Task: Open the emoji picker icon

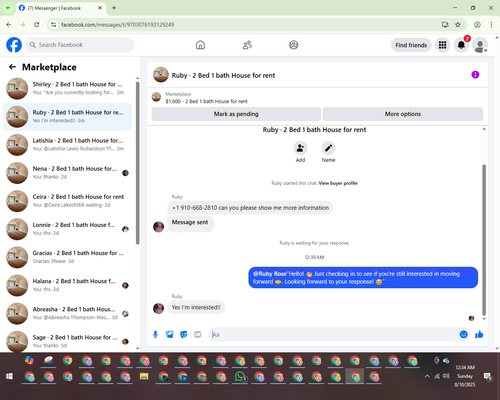Action: click(463, 334)
